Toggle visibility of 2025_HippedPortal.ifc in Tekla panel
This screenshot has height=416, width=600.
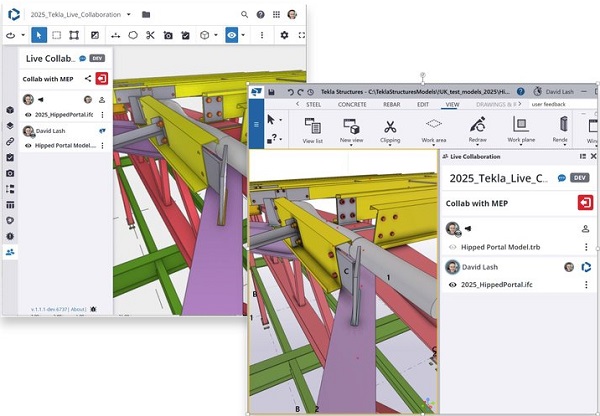453,285
